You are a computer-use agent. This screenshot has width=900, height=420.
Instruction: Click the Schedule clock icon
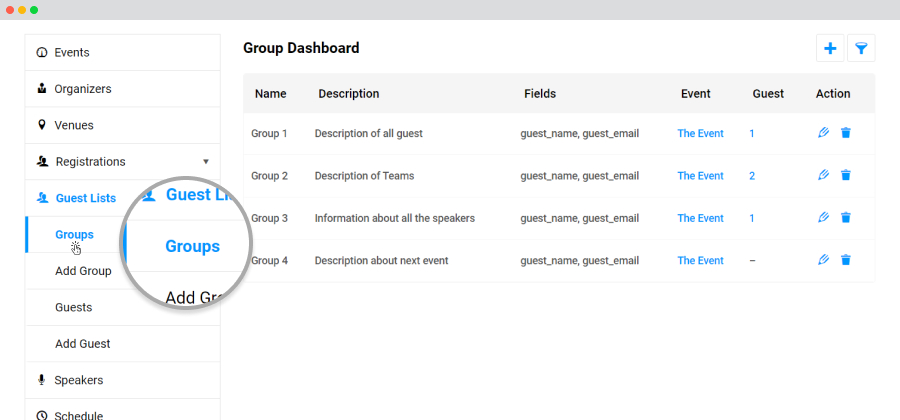pos(41,415)
